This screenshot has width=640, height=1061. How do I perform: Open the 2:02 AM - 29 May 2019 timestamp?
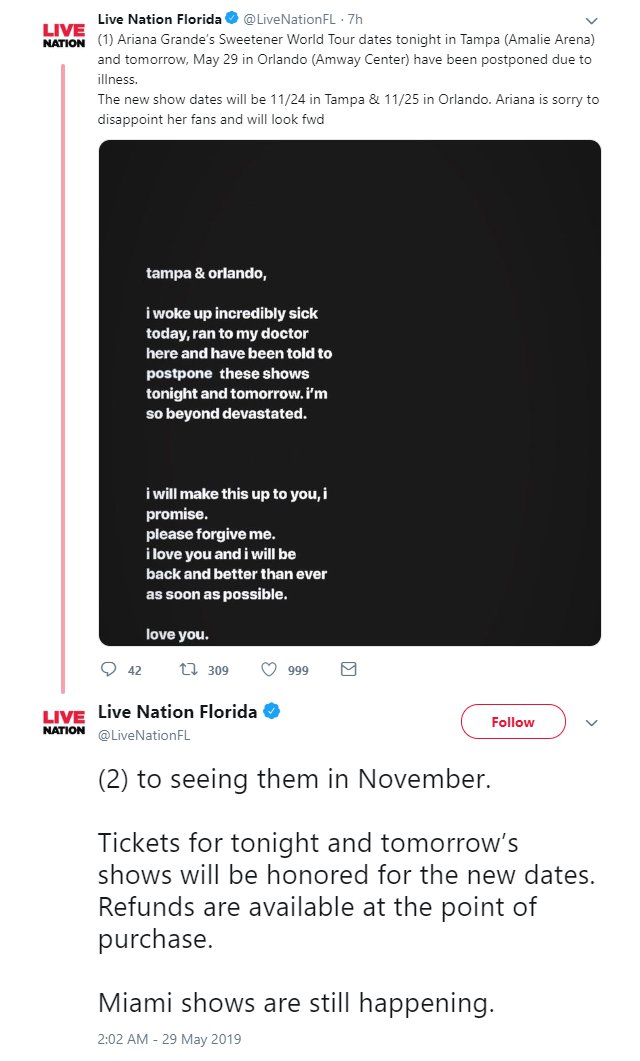169,1039
